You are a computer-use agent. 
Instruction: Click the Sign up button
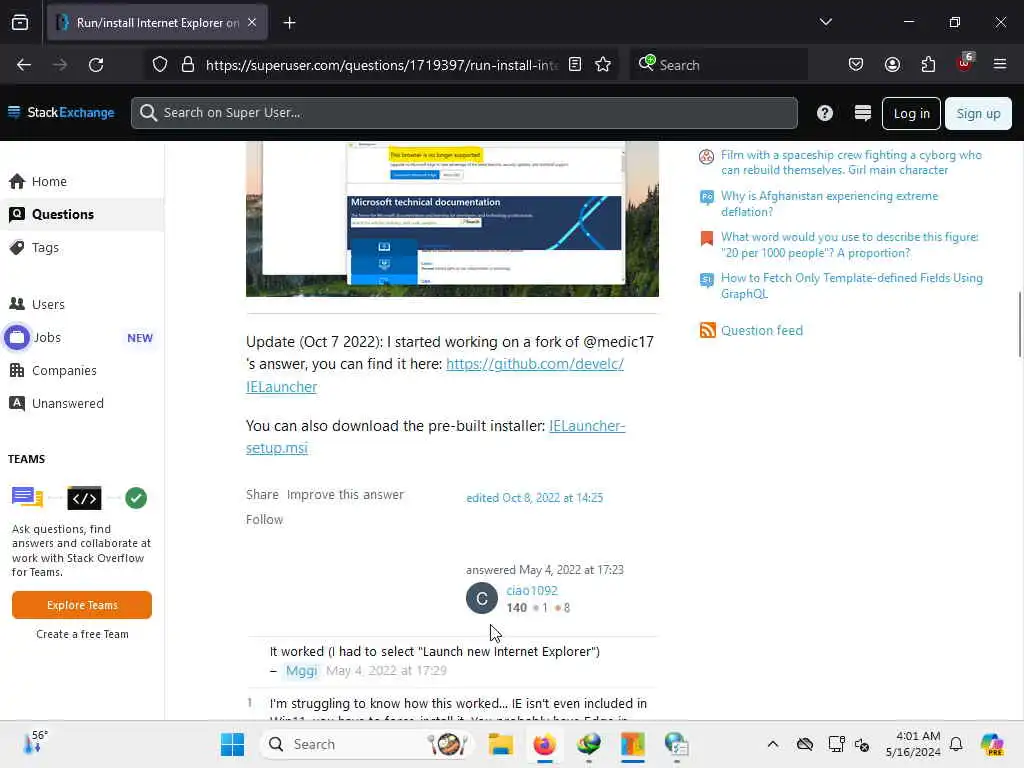(978, 114)
